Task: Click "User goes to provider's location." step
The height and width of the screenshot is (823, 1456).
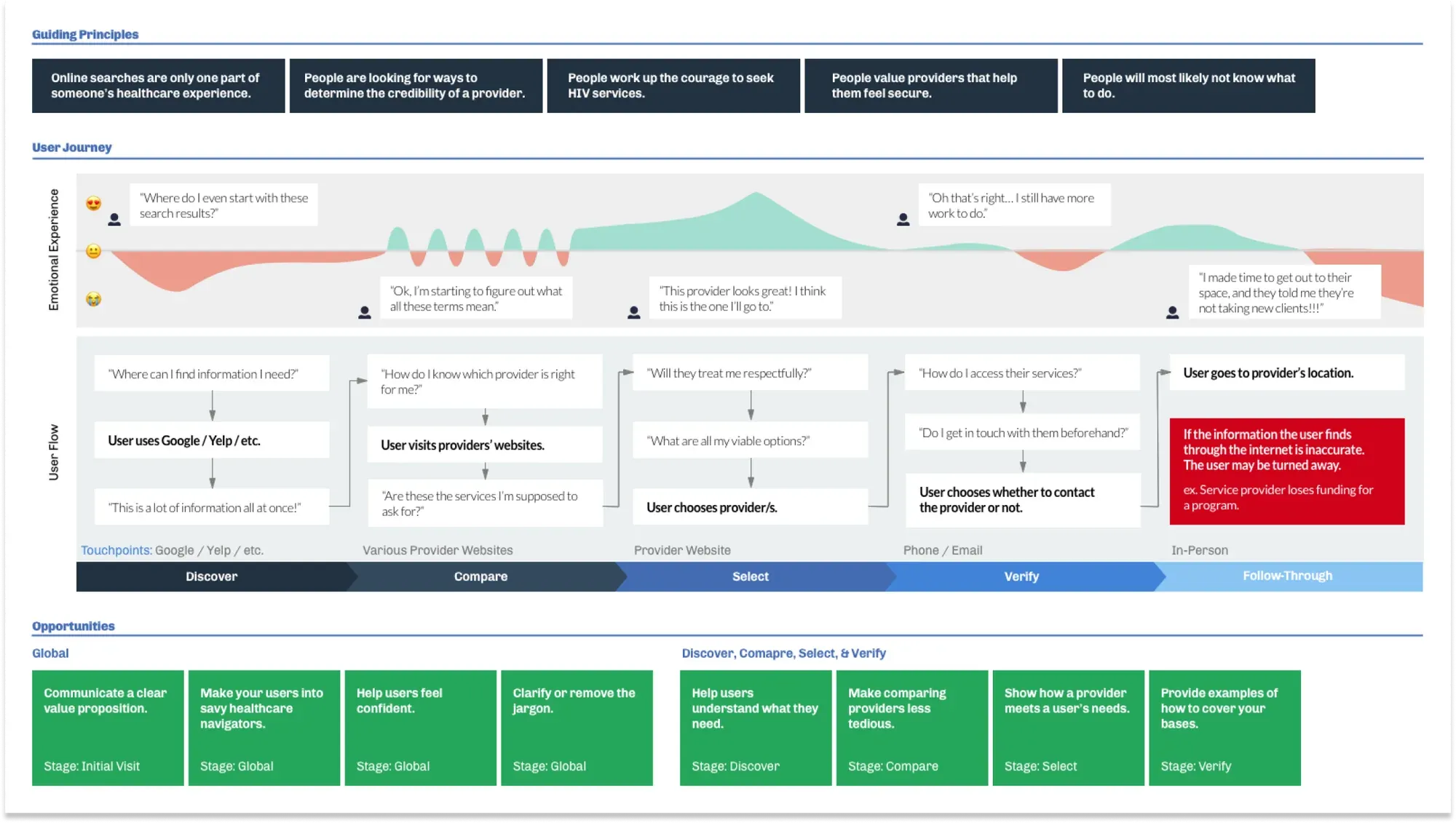Action: tap(1287, 373)
